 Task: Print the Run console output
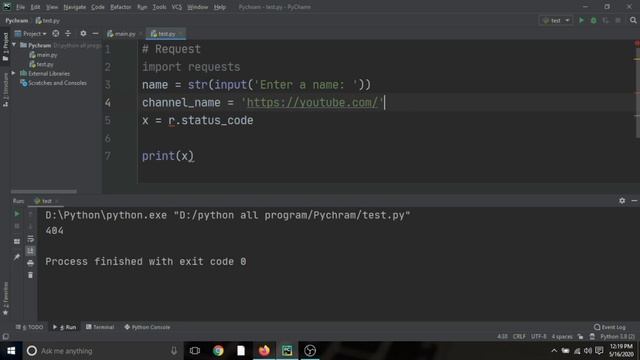(x=31, y=263)
